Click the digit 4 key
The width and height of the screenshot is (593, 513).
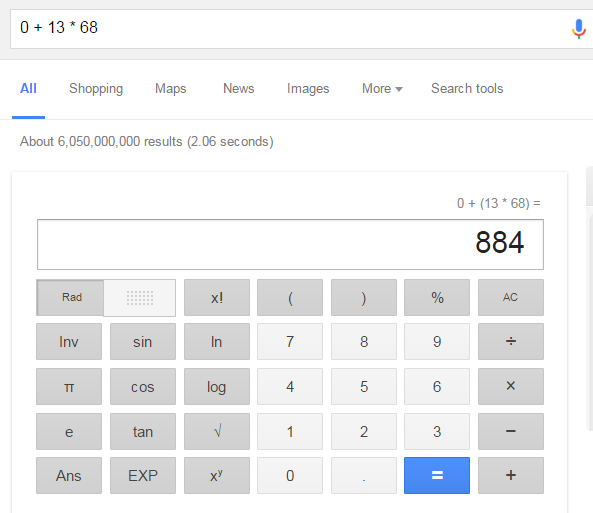[x=290, y=387]
